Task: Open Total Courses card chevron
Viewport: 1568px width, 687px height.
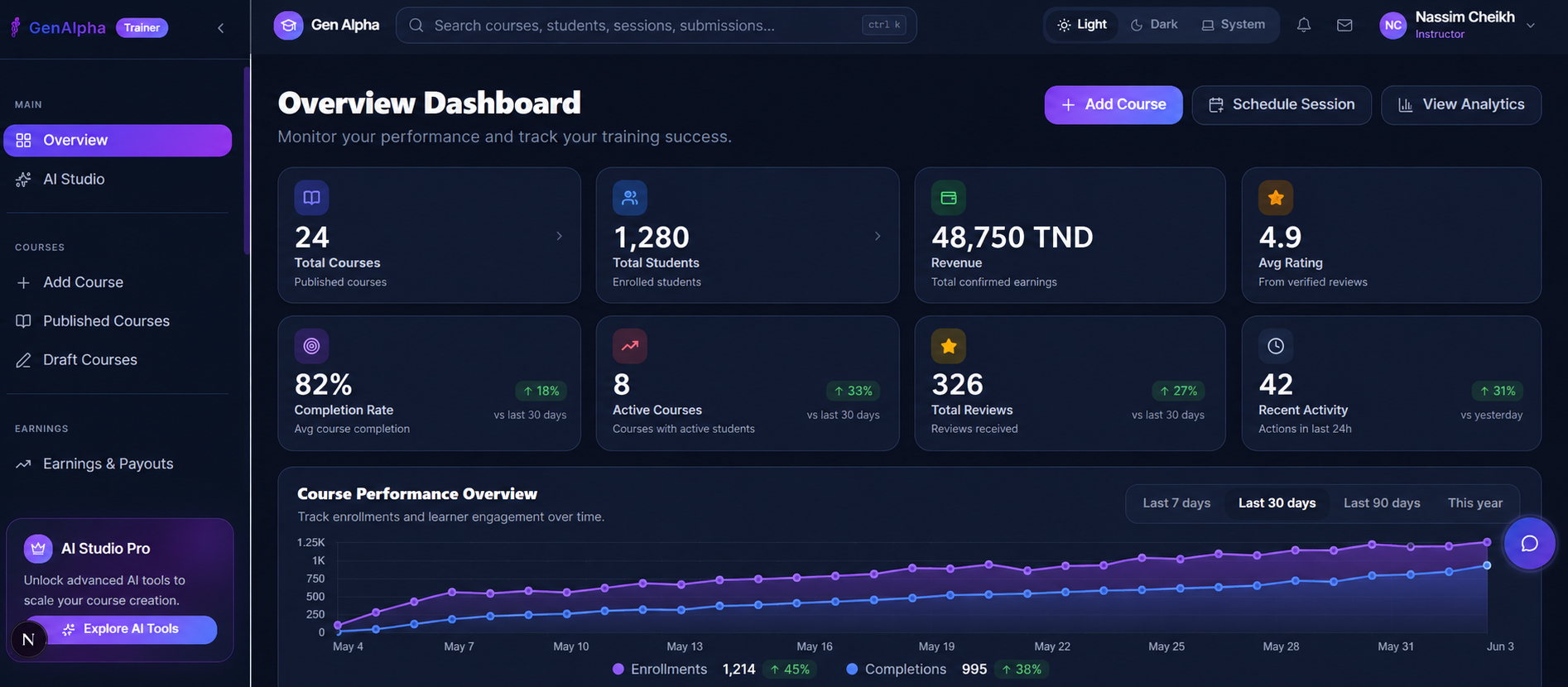Action: (559, 236)
